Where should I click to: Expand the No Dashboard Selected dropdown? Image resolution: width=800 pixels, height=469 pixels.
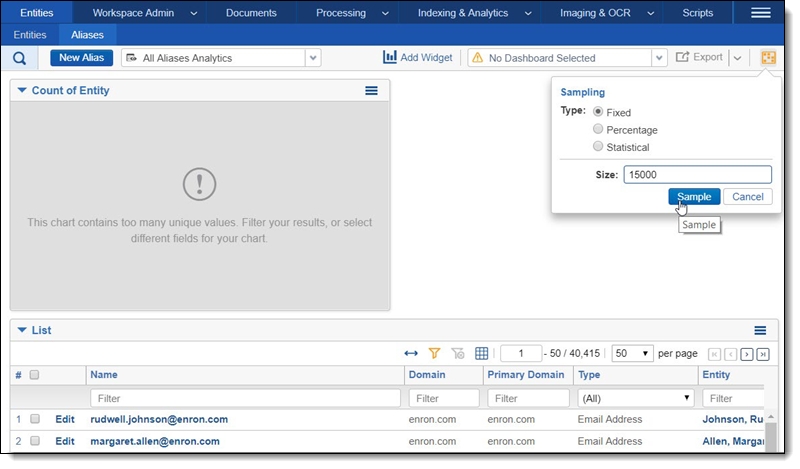pyautogui.click(x=658, y=58)
